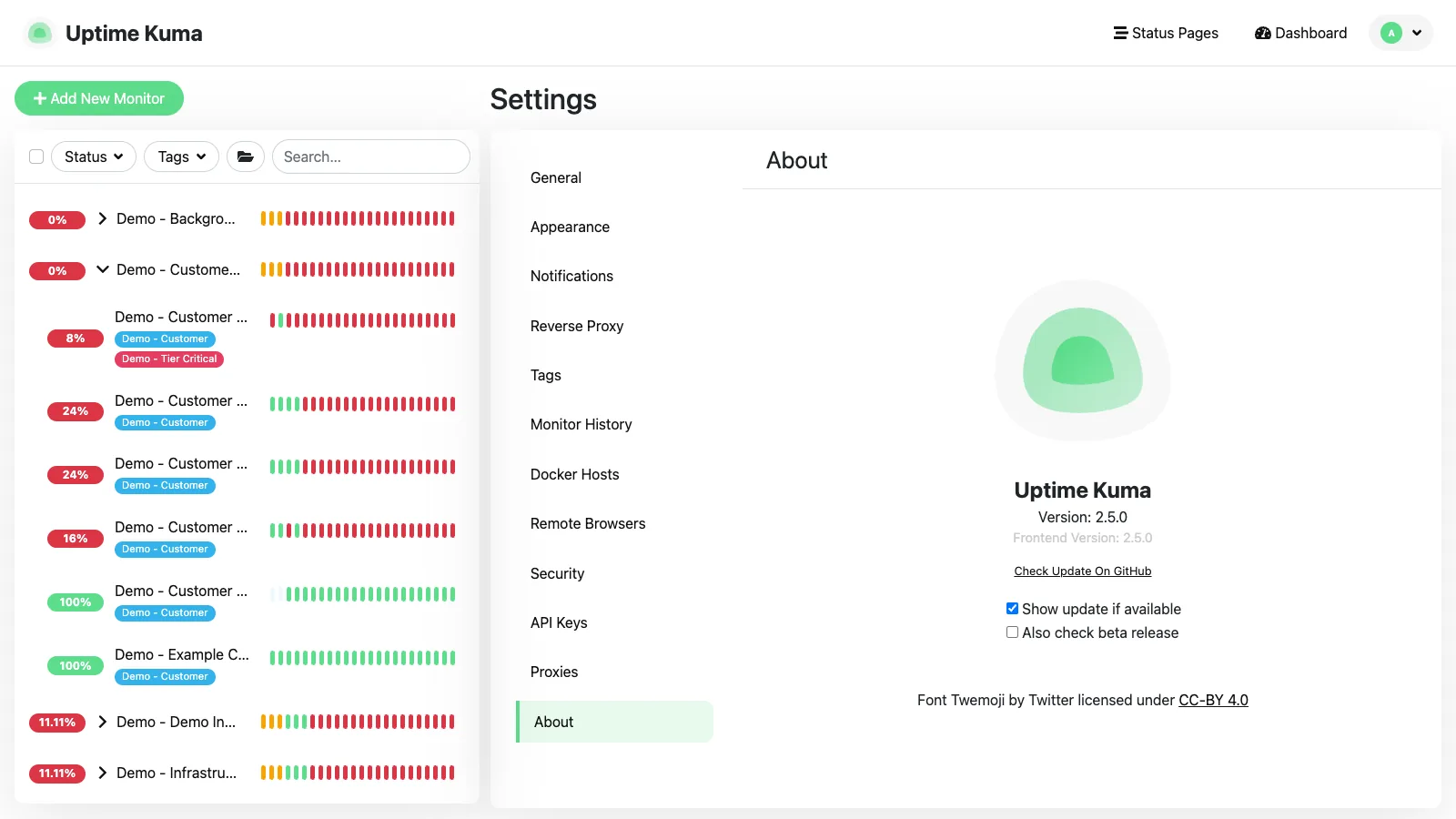Image resolution: width=1456 pixels, height=819 pixels.
Task: Click heartbeat bar of Demo - Infrastru...
Action: (x=358, y=773)
